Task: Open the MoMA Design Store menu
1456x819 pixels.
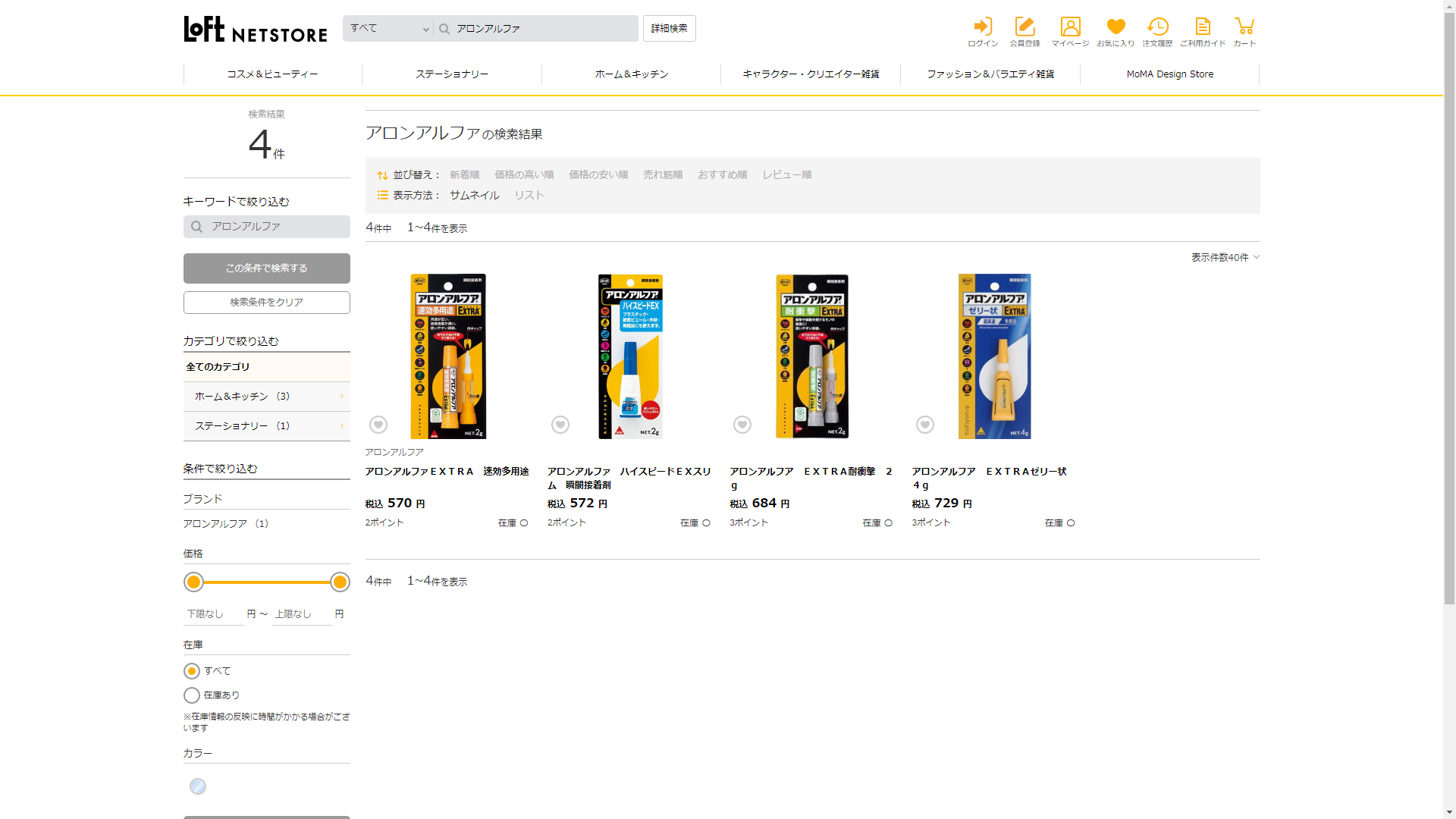Action: click(x=1169, y=74)
